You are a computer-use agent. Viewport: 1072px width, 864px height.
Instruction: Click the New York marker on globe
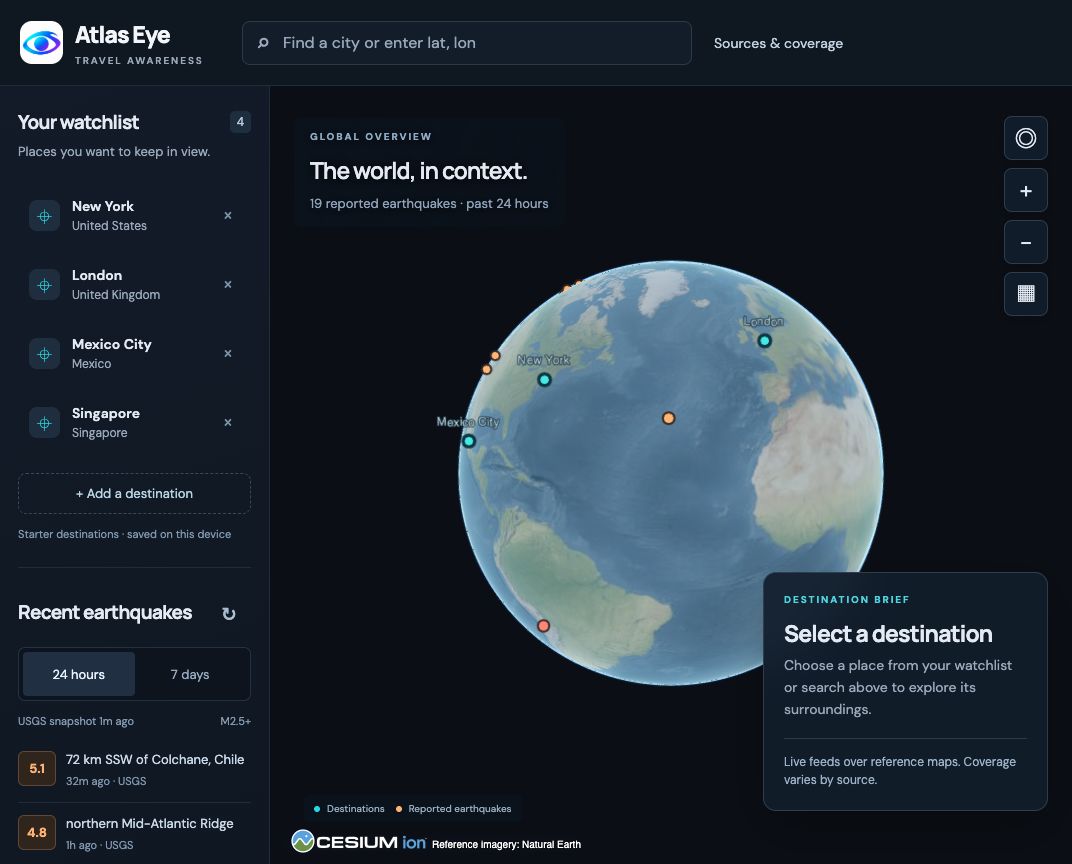tap(544, 379)
